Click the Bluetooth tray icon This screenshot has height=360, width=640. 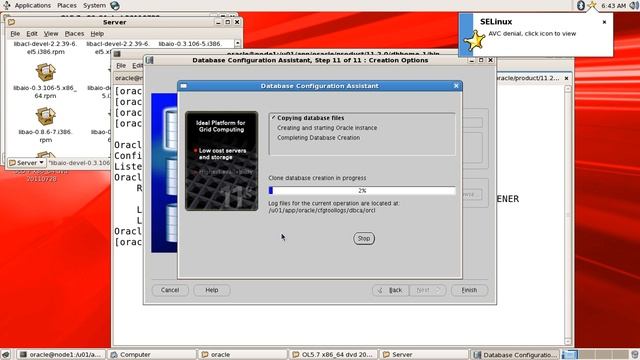(581, 5)
